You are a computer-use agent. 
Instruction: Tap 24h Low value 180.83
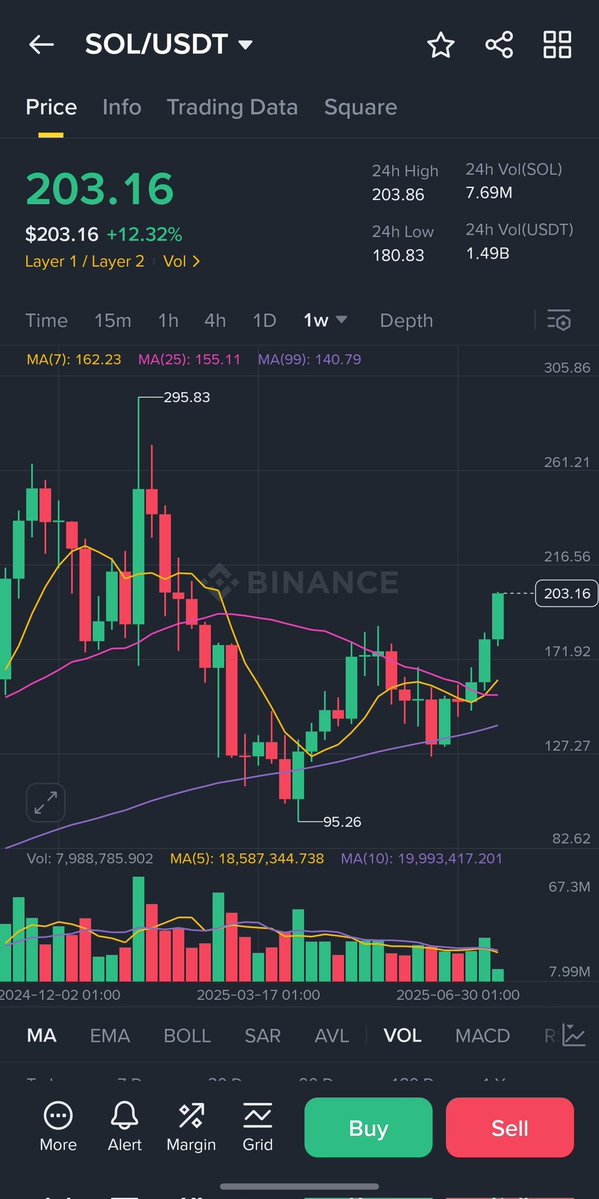coord(398,255)
